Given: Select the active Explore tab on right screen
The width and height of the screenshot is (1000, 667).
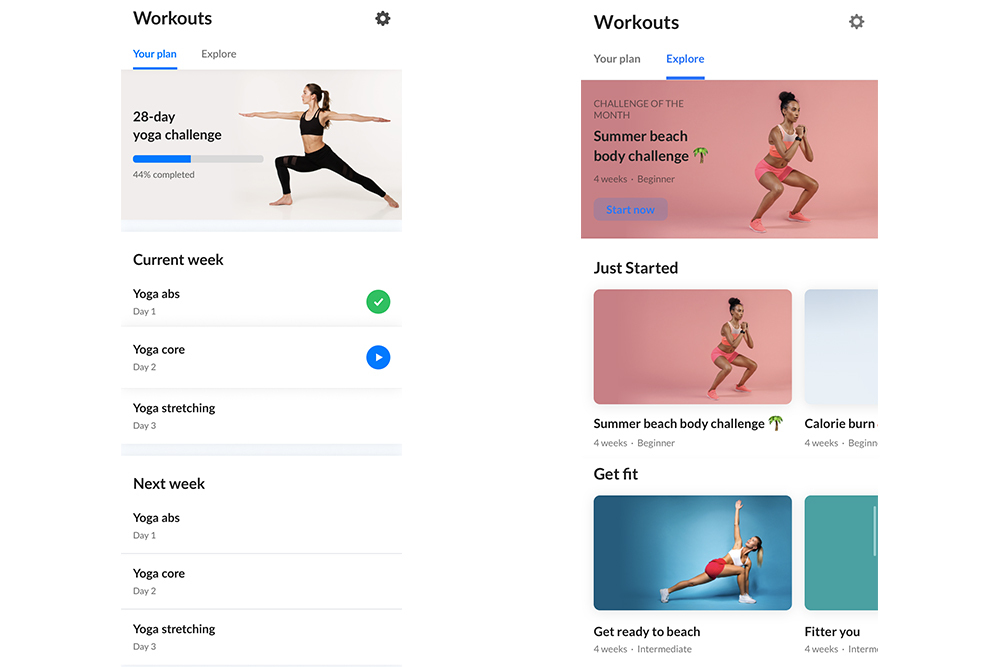Looking at the screenshot, I should point(685,59).
